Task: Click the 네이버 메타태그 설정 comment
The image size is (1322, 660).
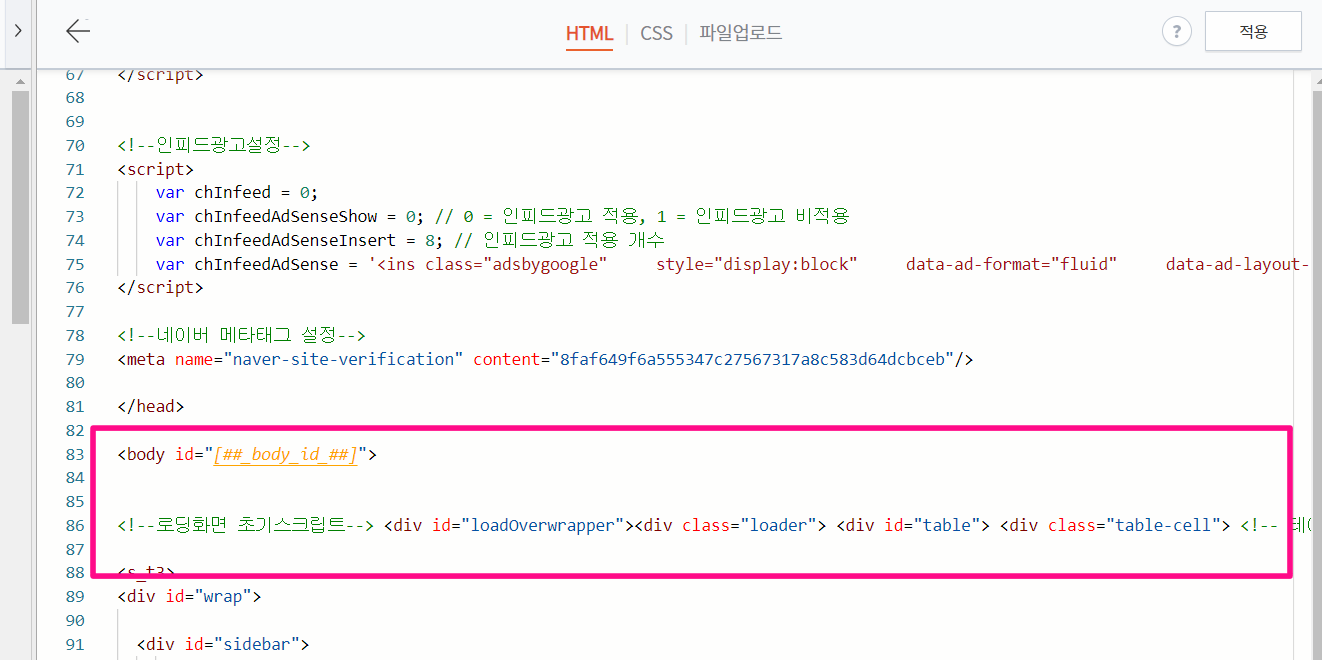Action: point(242,335)
